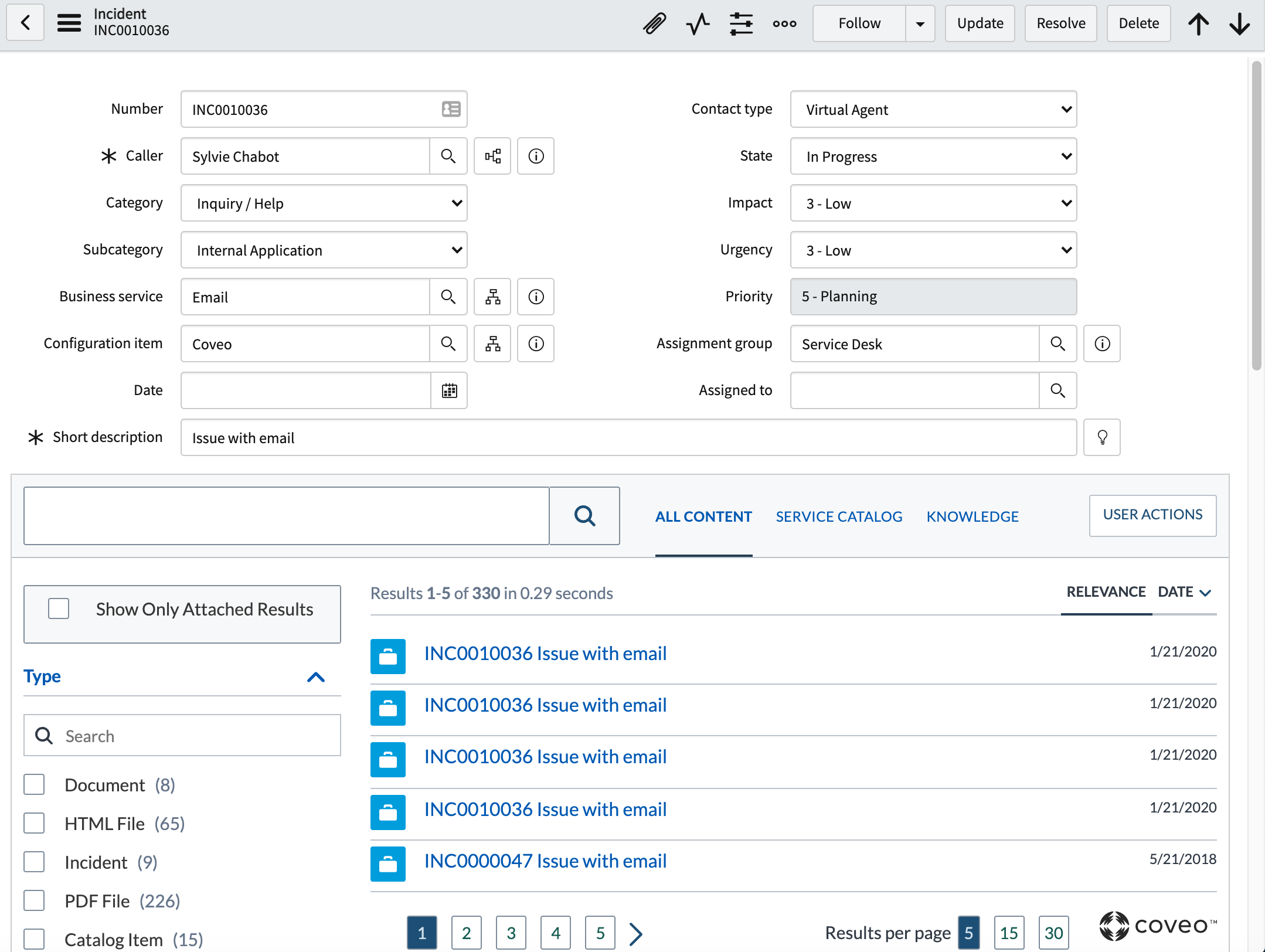Screen dimensions: 1265x952
Task: Open the hamburger context menu
Action: click(69, 23)
